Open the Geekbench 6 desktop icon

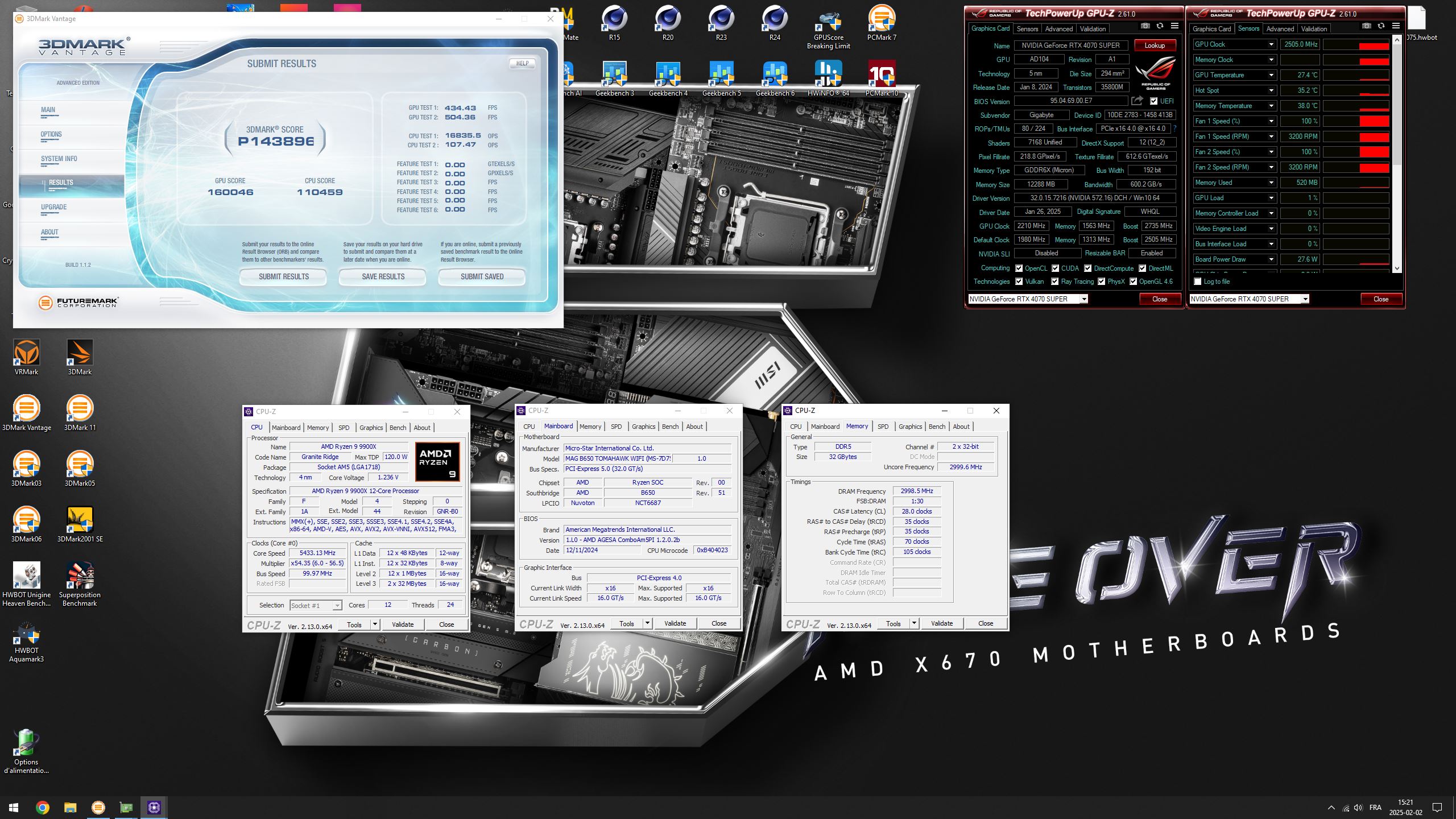coord(775,78)
